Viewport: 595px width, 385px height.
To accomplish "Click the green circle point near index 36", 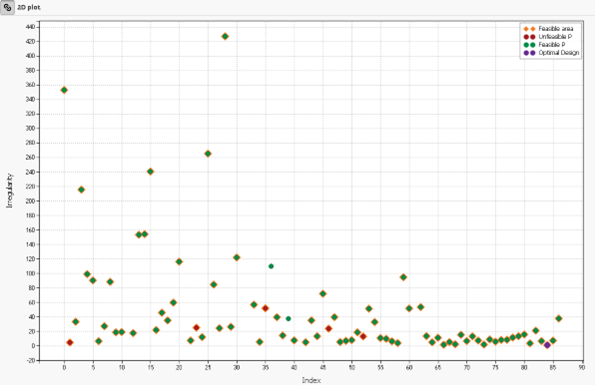I will [271, 266].
